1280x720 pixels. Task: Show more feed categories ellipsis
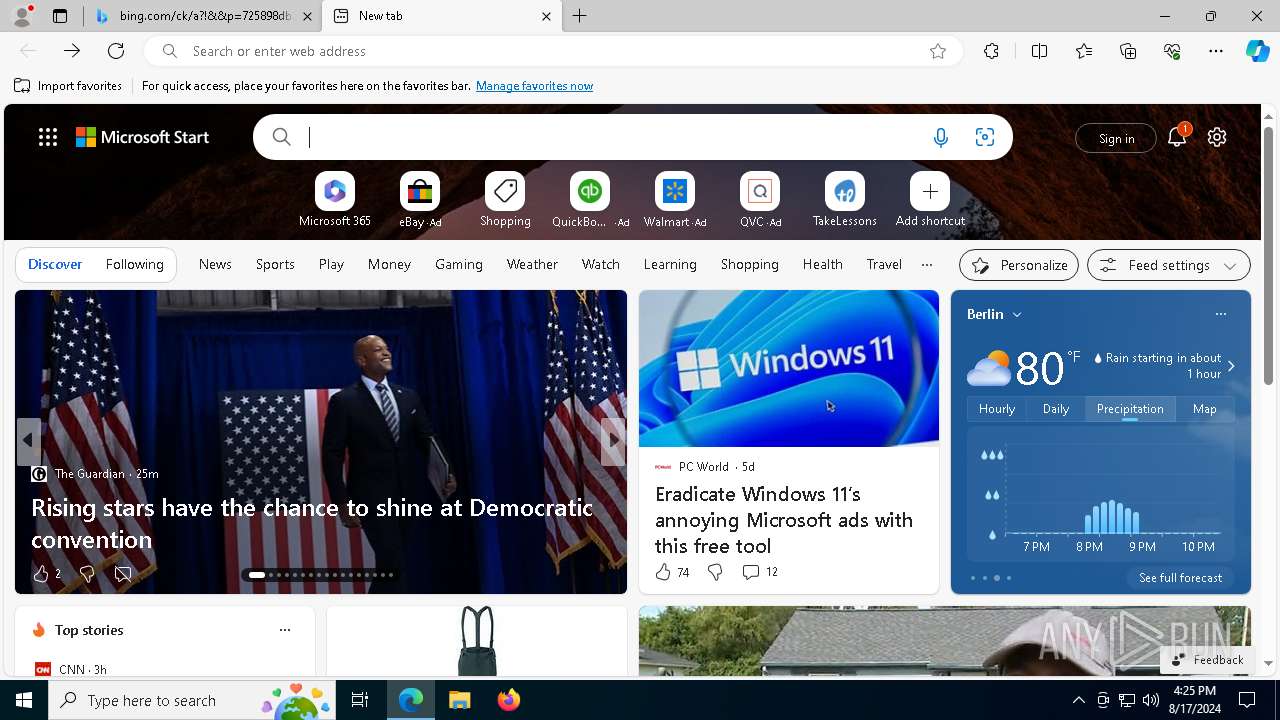(927, 265)
